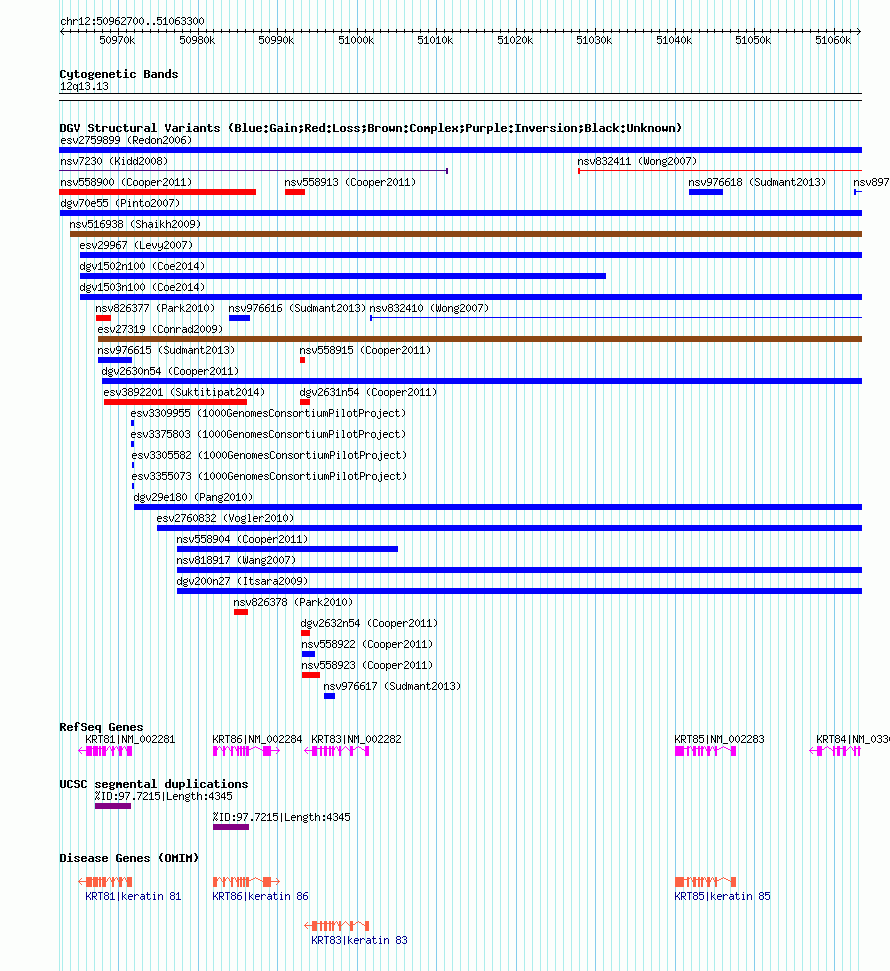Screen dimensions: 890x971
Task: Click the dgv1502n100 (Coe2014) blue bar
Action: (x=342, y=276)
